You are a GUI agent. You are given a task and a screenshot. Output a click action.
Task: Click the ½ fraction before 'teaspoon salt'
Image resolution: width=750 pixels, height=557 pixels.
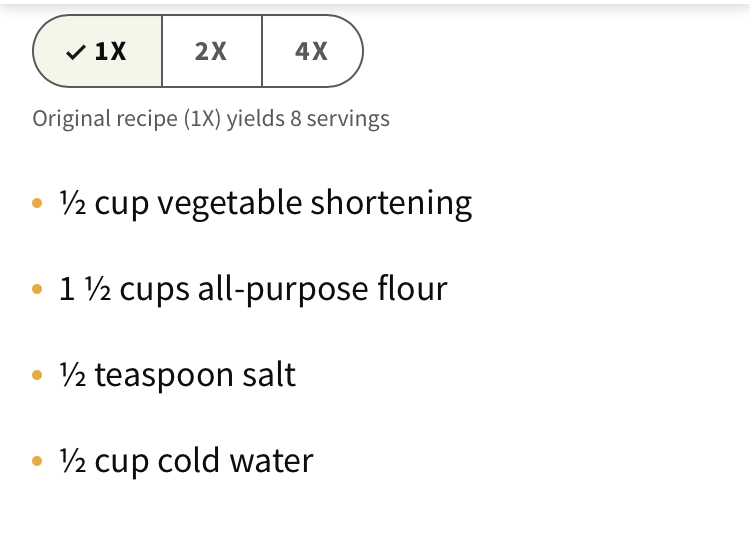(x=73, y=375)
